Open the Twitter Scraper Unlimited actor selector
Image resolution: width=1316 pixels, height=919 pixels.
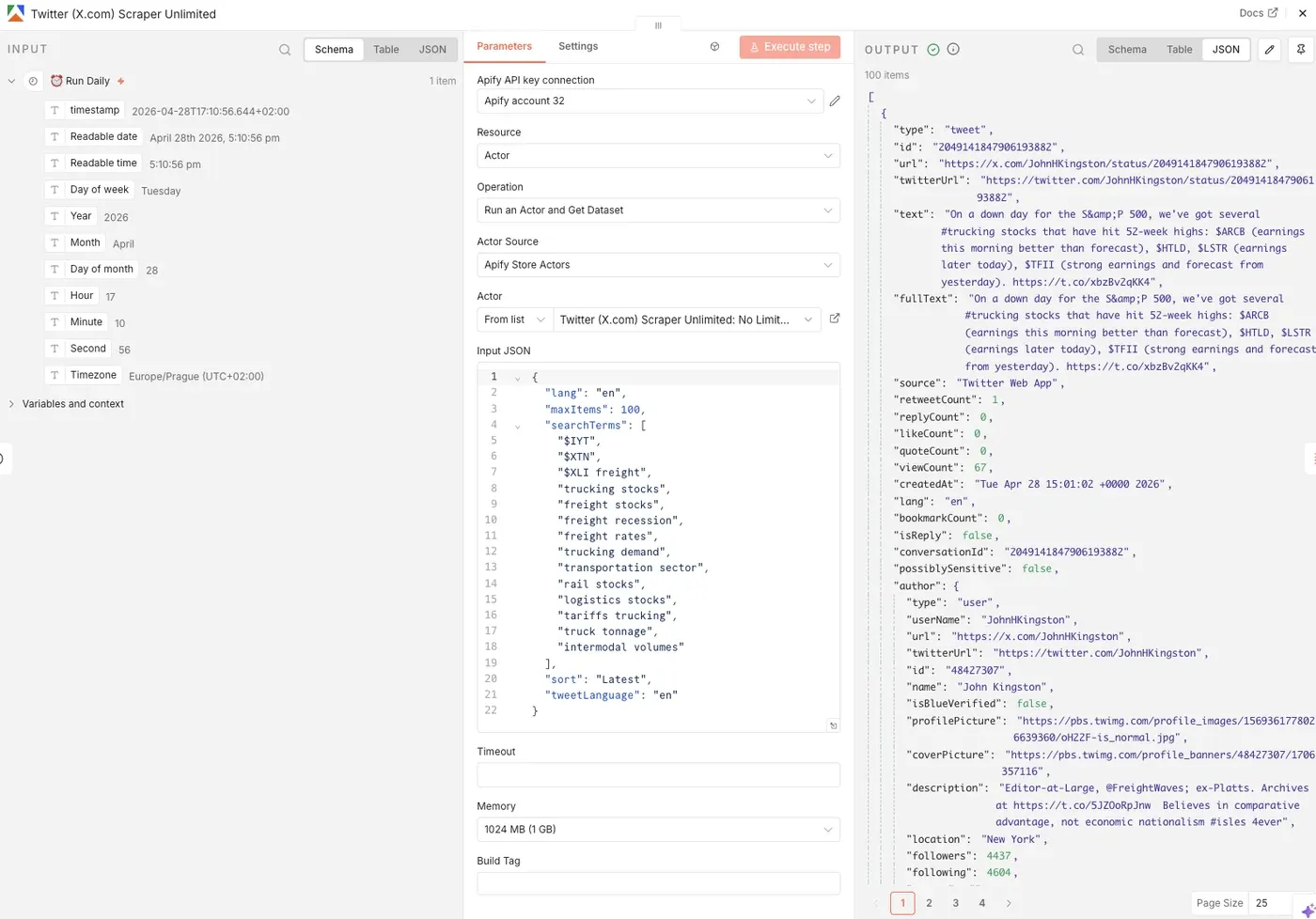pyautogui.click(x=687, y=319)
